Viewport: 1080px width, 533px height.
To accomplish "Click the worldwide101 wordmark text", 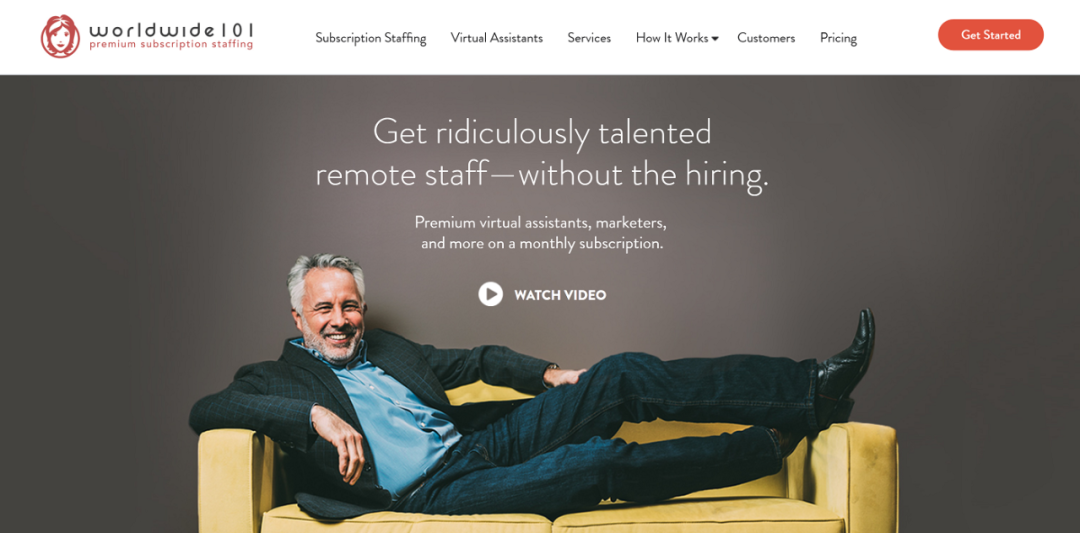I will click(x=172, y=30).
